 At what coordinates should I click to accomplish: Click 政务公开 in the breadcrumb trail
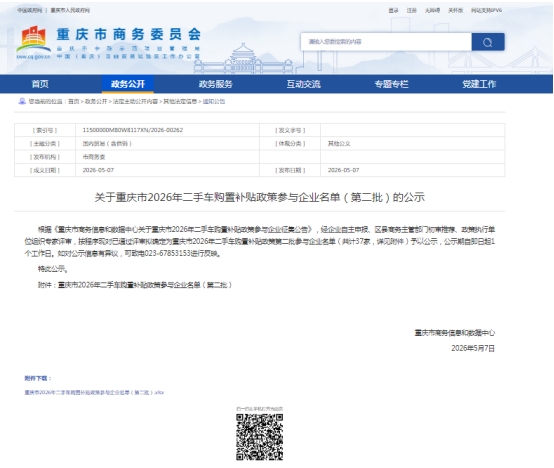click(96, 101)
